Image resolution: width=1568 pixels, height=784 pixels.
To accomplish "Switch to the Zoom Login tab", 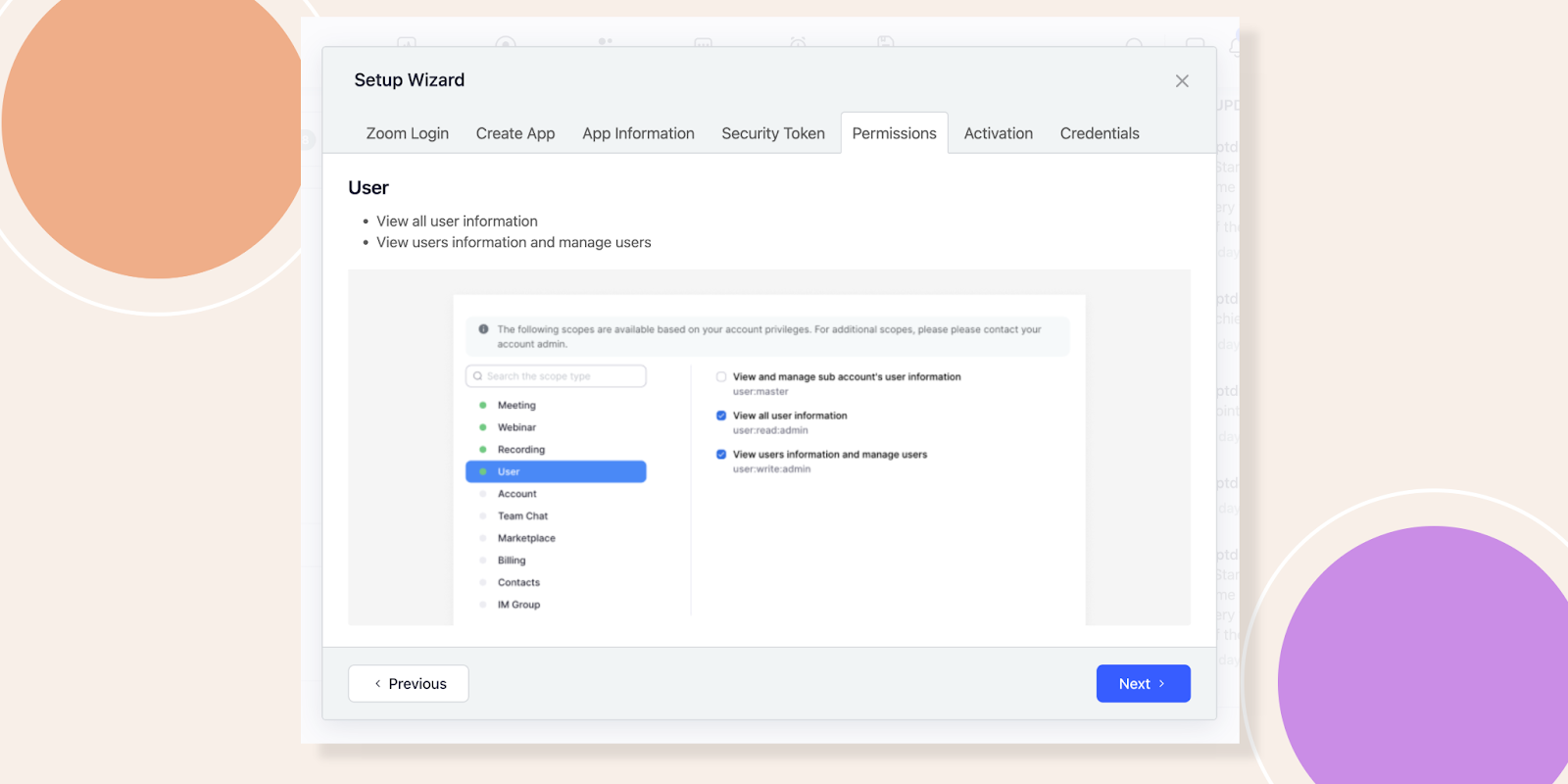I will click(x=408, y=133).
